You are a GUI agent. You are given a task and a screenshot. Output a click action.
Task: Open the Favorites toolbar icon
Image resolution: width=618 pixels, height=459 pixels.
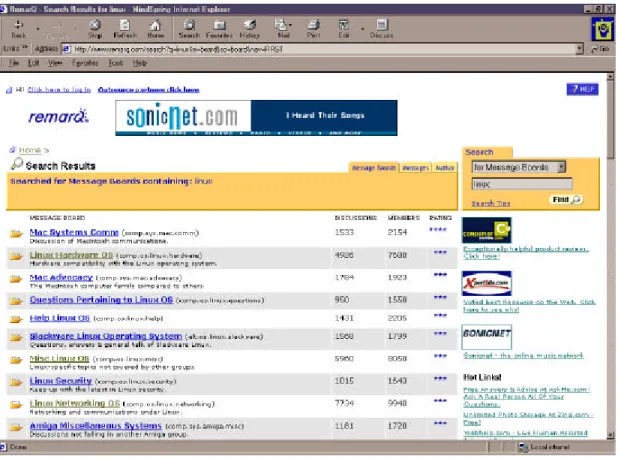point(219,29)
